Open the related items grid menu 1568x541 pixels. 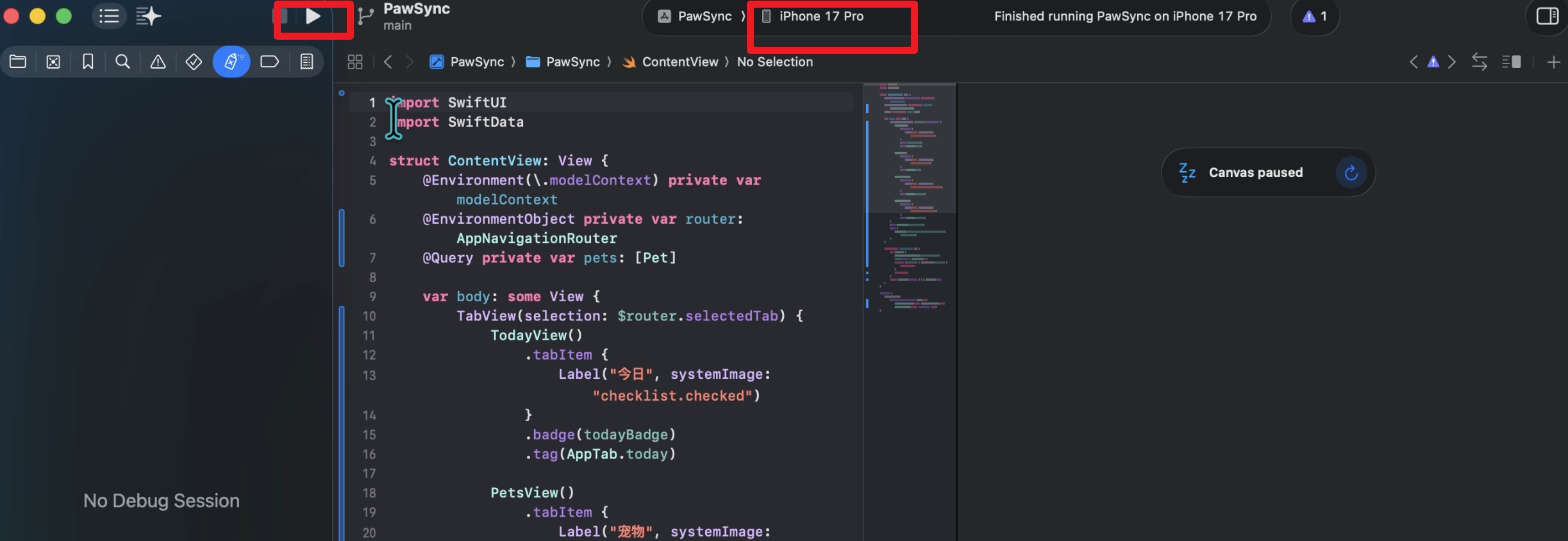pos(354,62)
